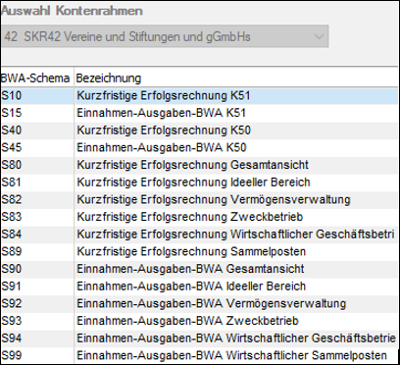Click schema code S40 cell

click(37, 130)
